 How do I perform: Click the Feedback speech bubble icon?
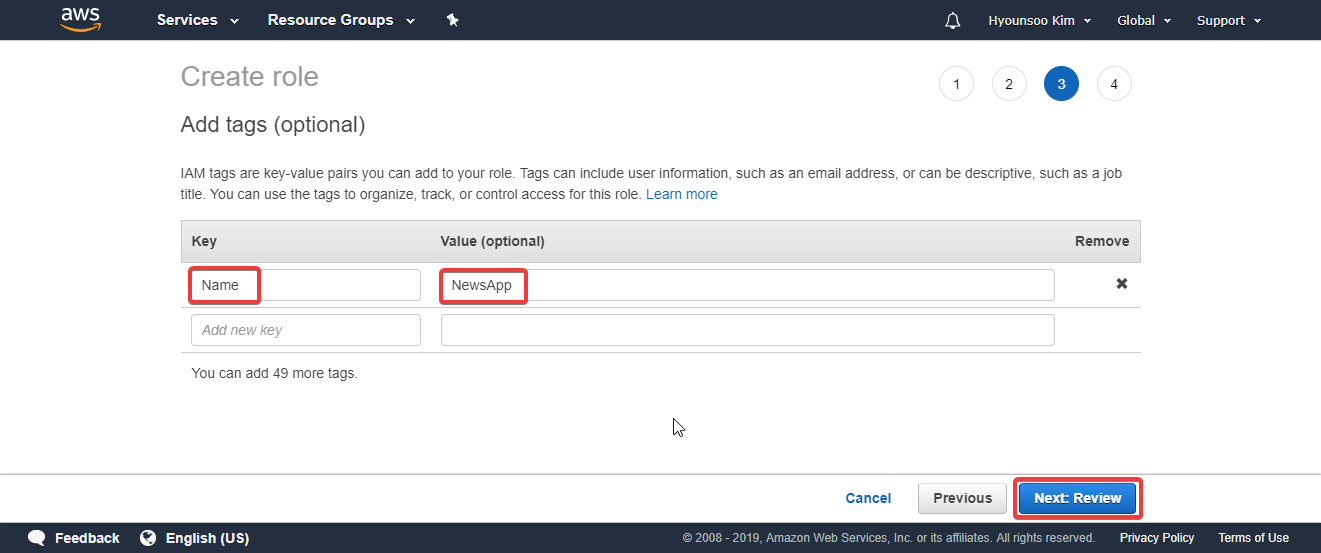pyautogui.click(x=37, y=538)
